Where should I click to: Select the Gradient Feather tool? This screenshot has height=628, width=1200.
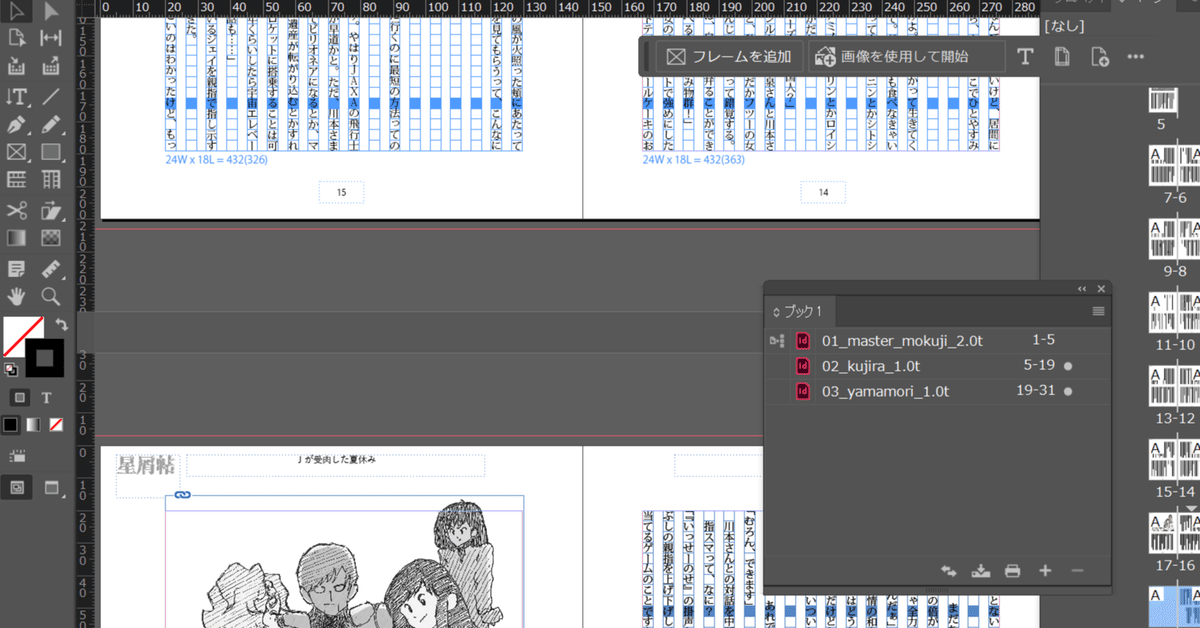click(51, 238)
